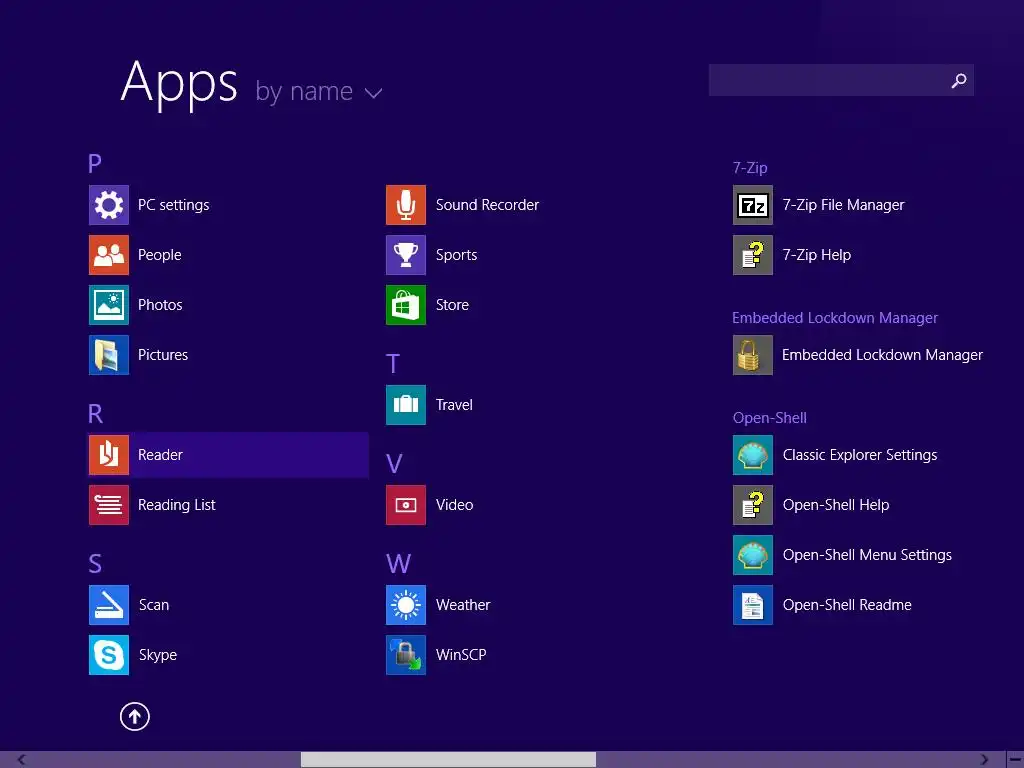Launch Embedded Lockdown Manager padlock icon
The width and height of the screenshot is (1024, 768).
[x=752, y=355]
